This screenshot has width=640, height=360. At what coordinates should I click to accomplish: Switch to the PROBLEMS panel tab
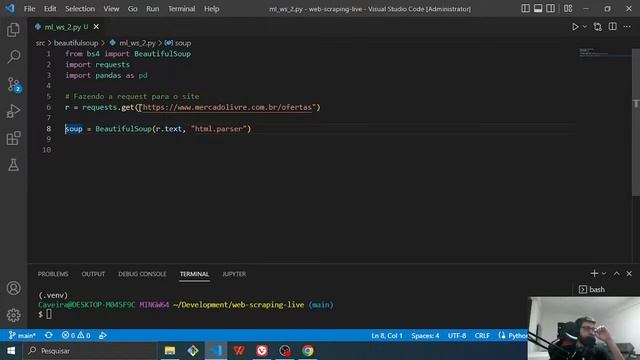pos(53,274)
